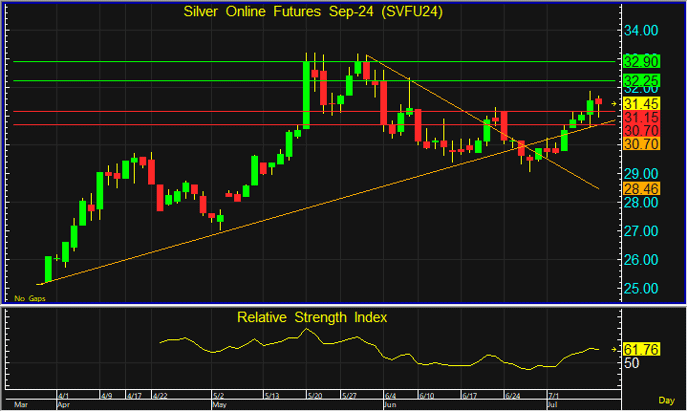Click the 6/10 date marker

pyautogui.click(x=426, y=396)
